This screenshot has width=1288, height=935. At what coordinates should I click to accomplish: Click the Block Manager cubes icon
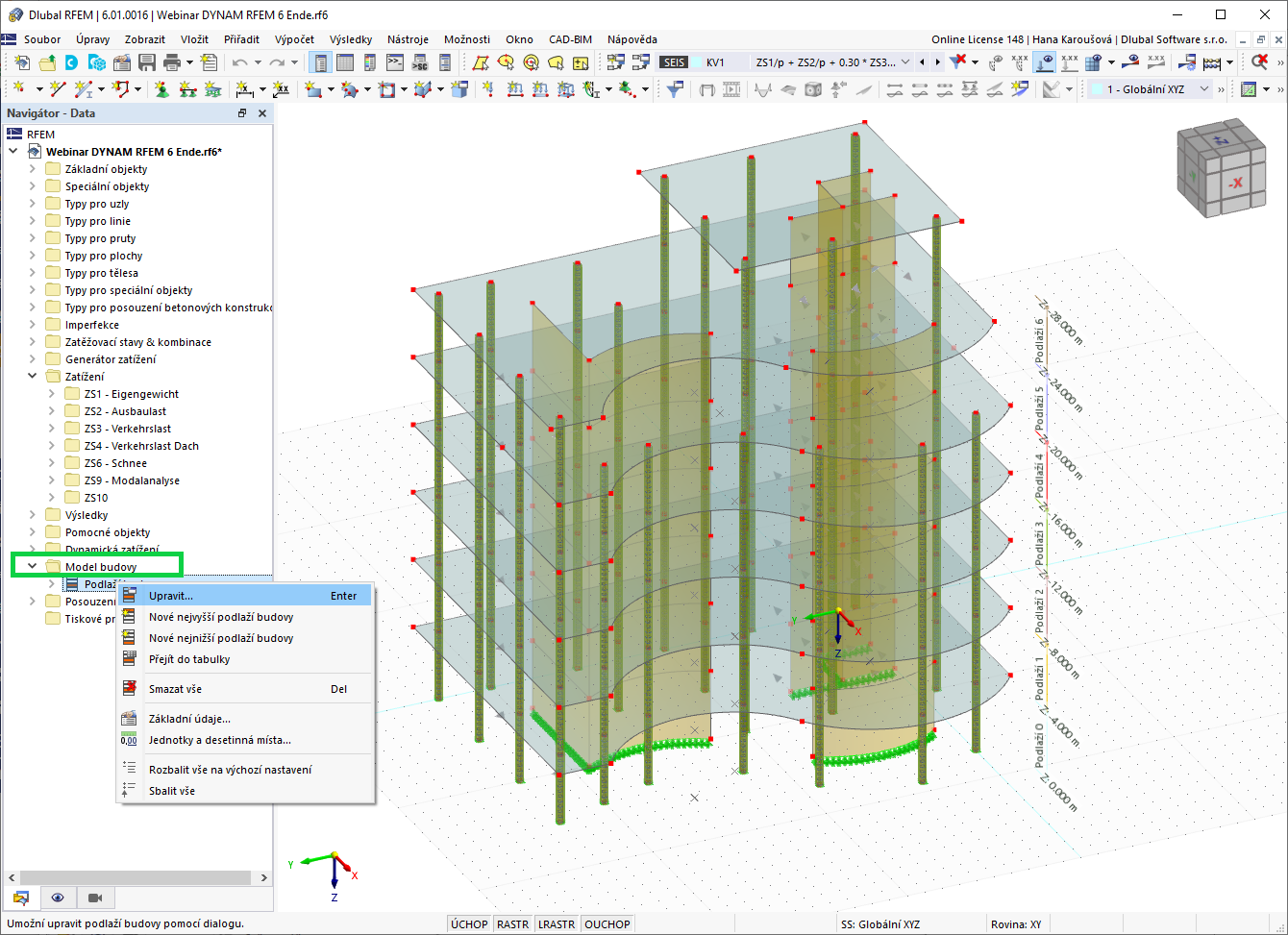click(x=96, y=62)
